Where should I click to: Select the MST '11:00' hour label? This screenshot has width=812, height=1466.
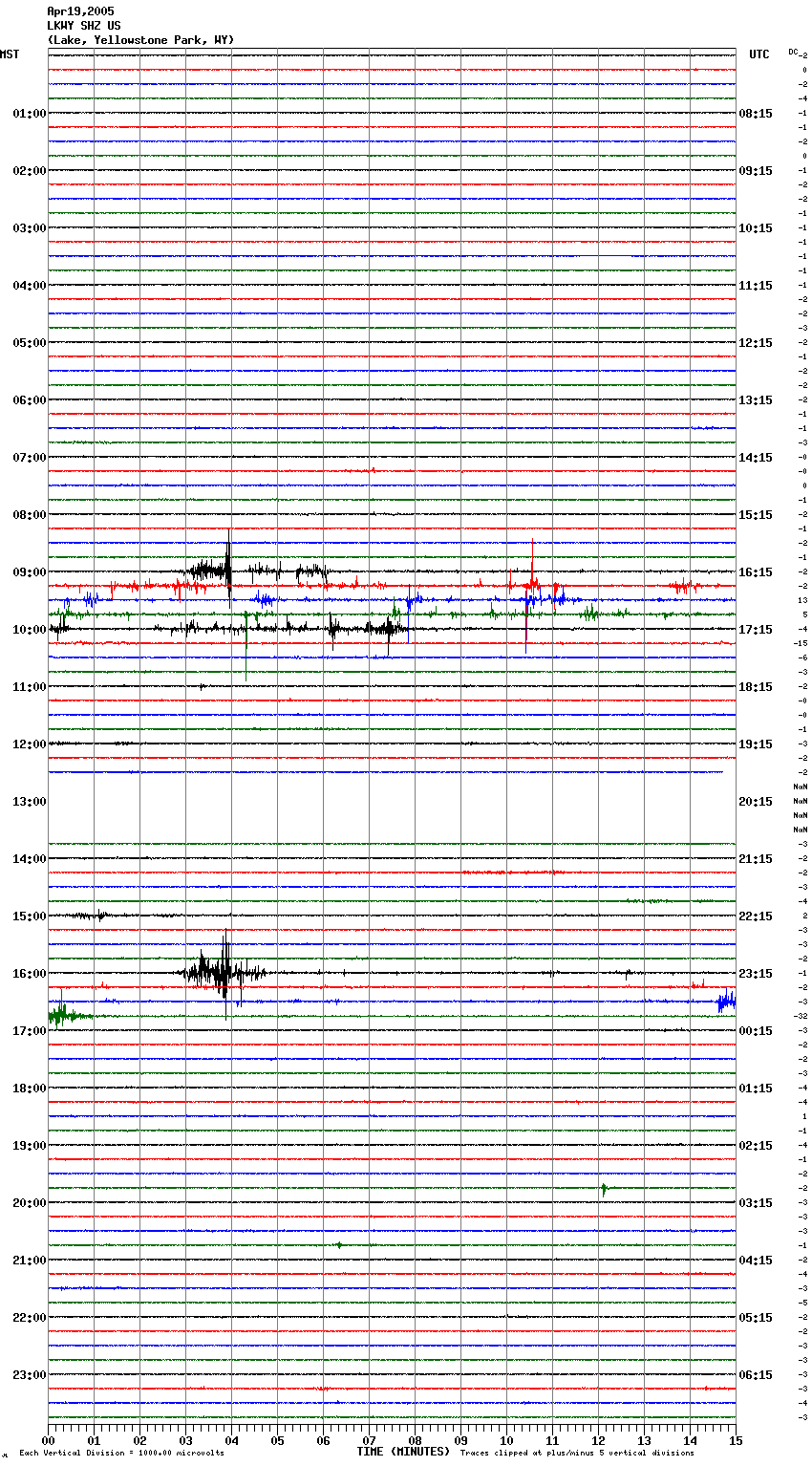click(30, 687)
